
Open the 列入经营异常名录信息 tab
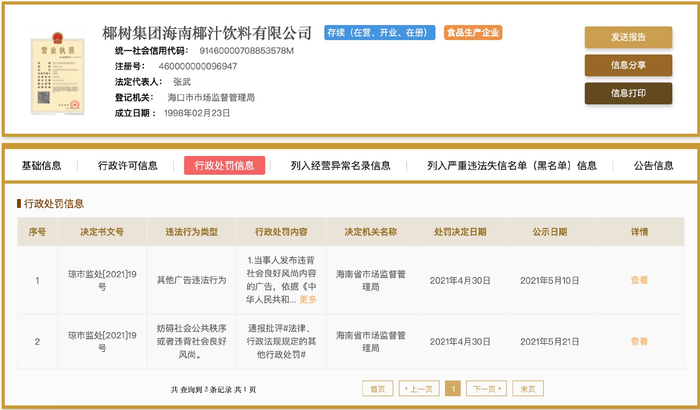coord(341,166)
